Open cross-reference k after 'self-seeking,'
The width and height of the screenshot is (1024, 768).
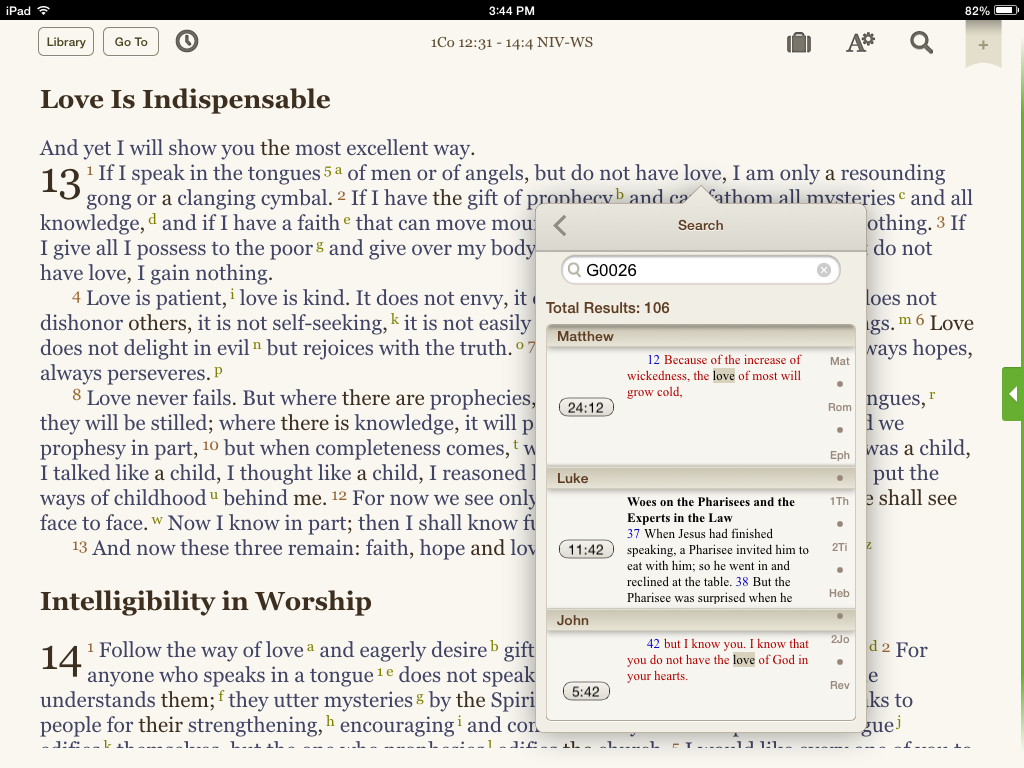point(395,319)
